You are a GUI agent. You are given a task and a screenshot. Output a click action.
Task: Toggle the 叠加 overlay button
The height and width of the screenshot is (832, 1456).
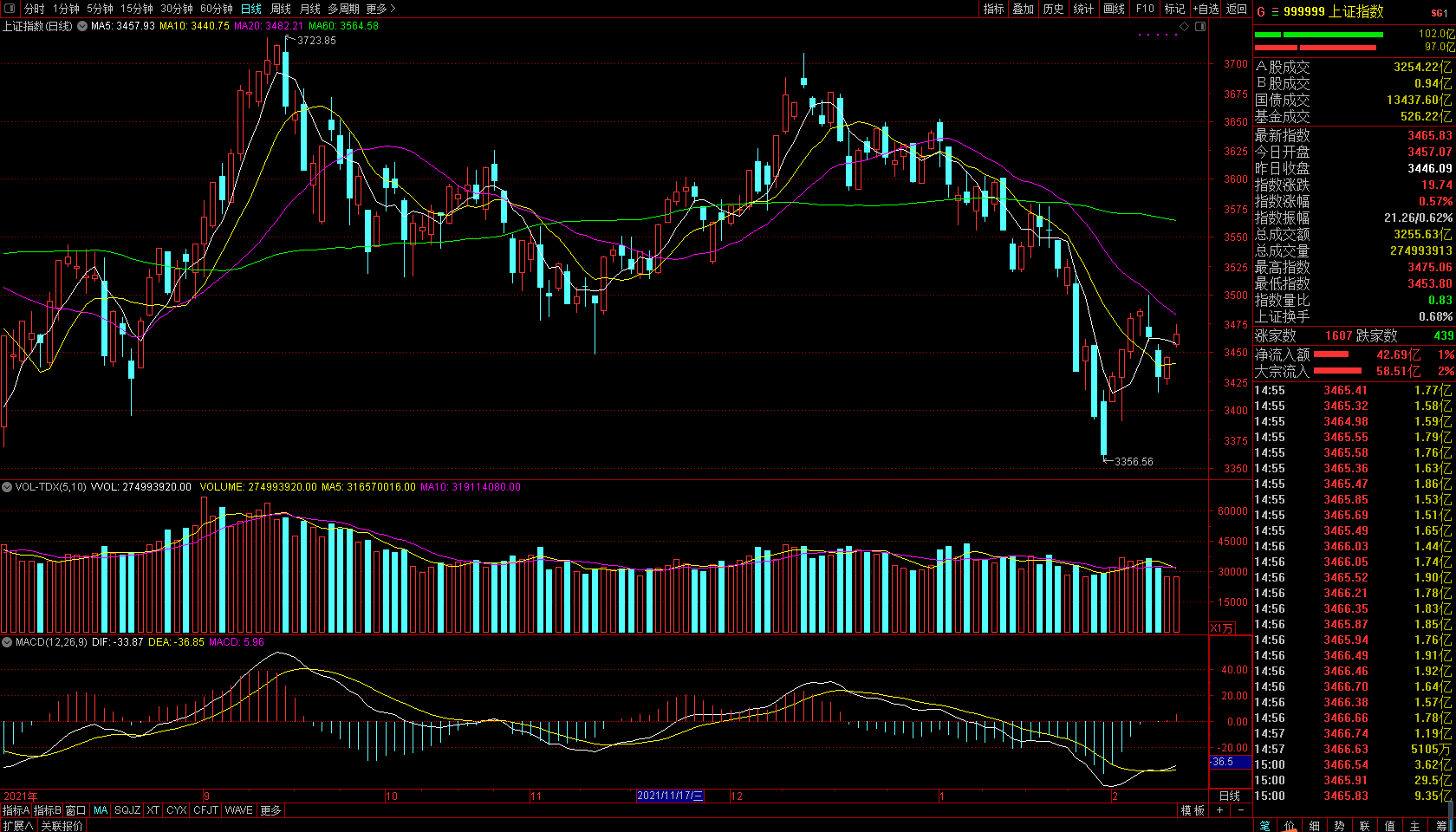(x=1024, y=9)
